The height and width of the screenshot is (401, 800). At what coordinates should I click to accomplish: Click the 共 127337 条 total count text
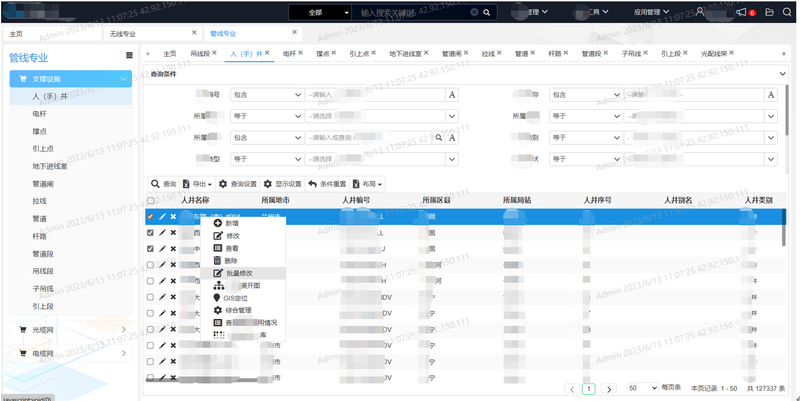(766, 389)
